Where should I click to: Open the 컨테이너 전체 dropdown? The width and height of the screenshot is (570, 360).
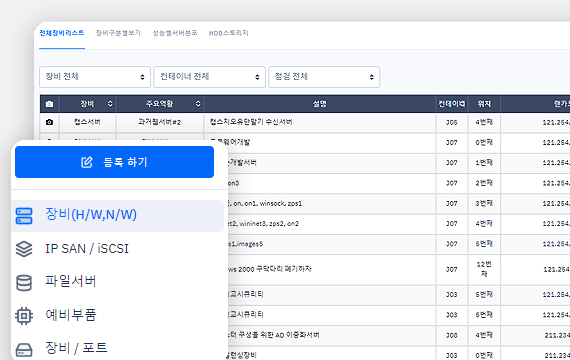209,77
